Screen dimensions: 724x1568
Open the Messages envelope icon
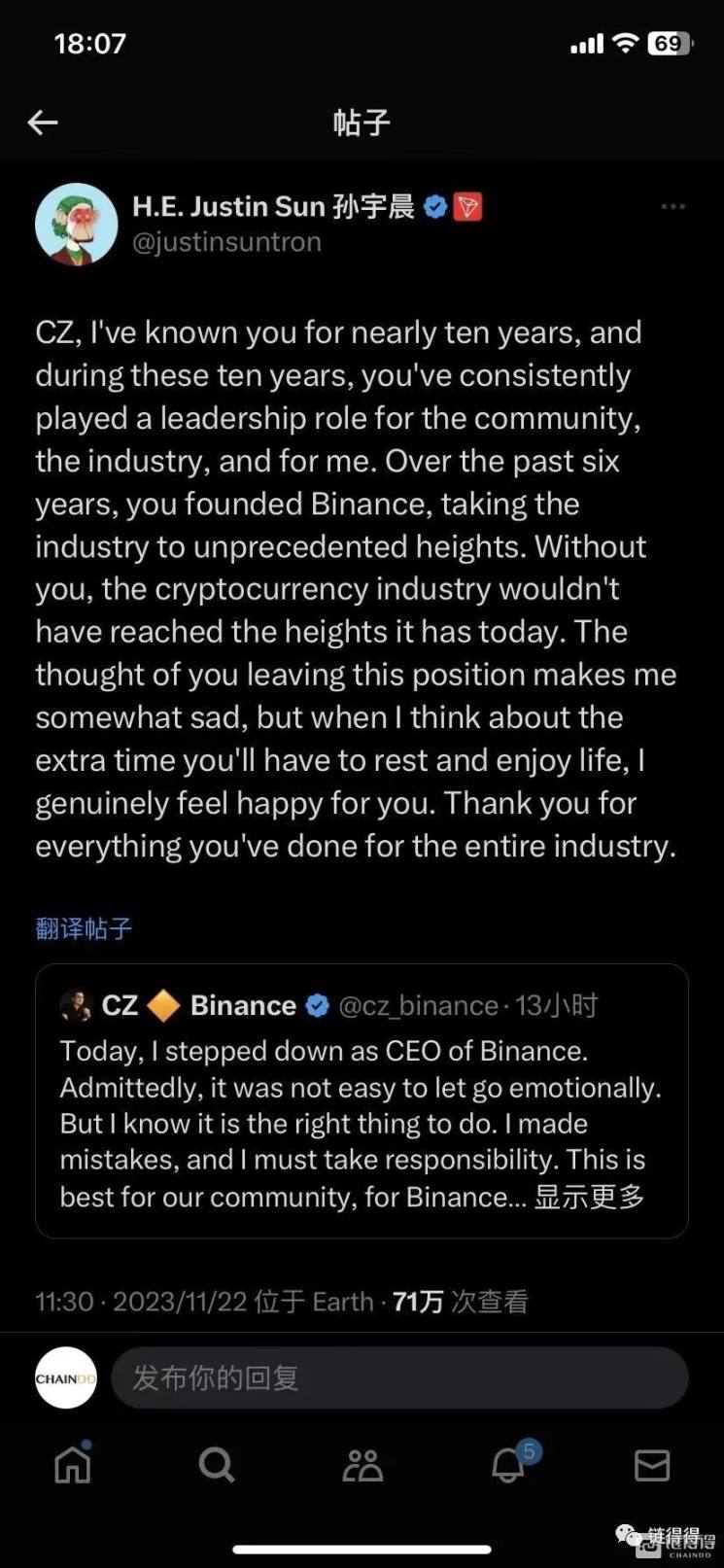(x=652, y=1464)
